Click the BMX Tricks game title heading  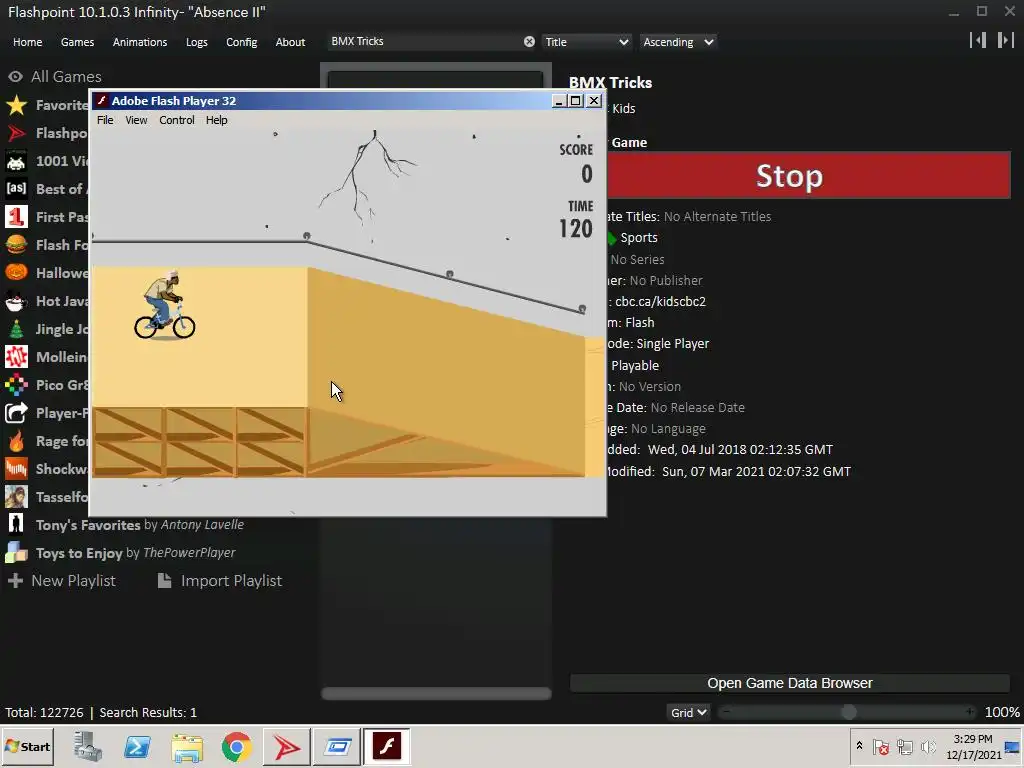[610, 83]
